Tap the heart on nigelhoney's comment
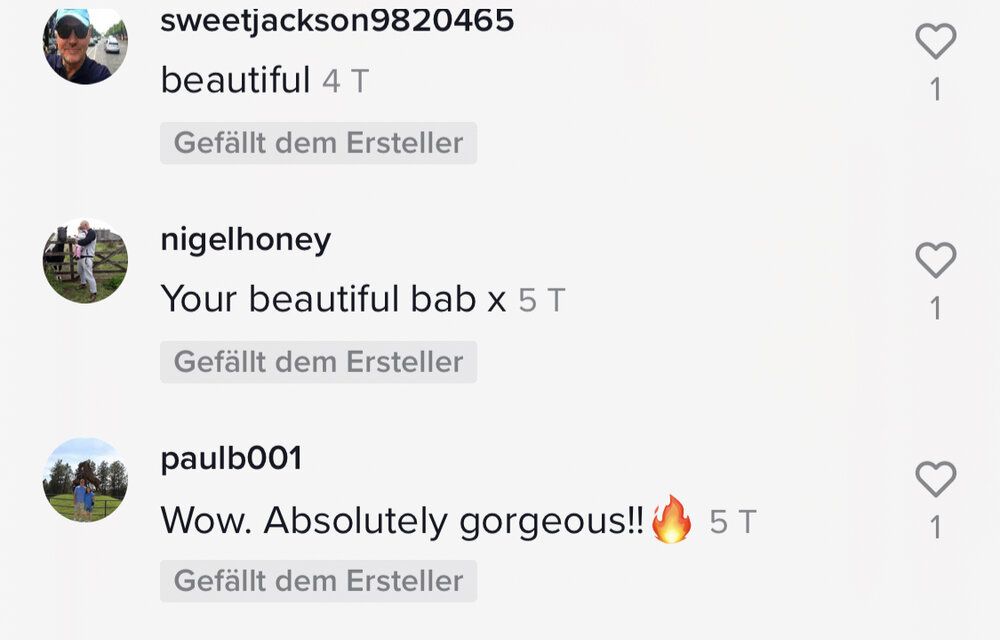Image resolution: width=1000 pixels, height=640 pixels. coord(936,260)
